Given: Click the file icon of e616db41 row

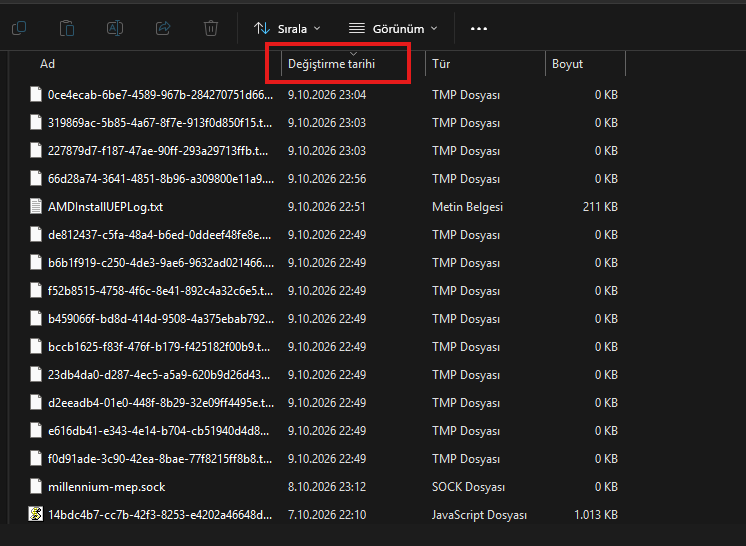Looking at the screenshot, I should (36, 430).
